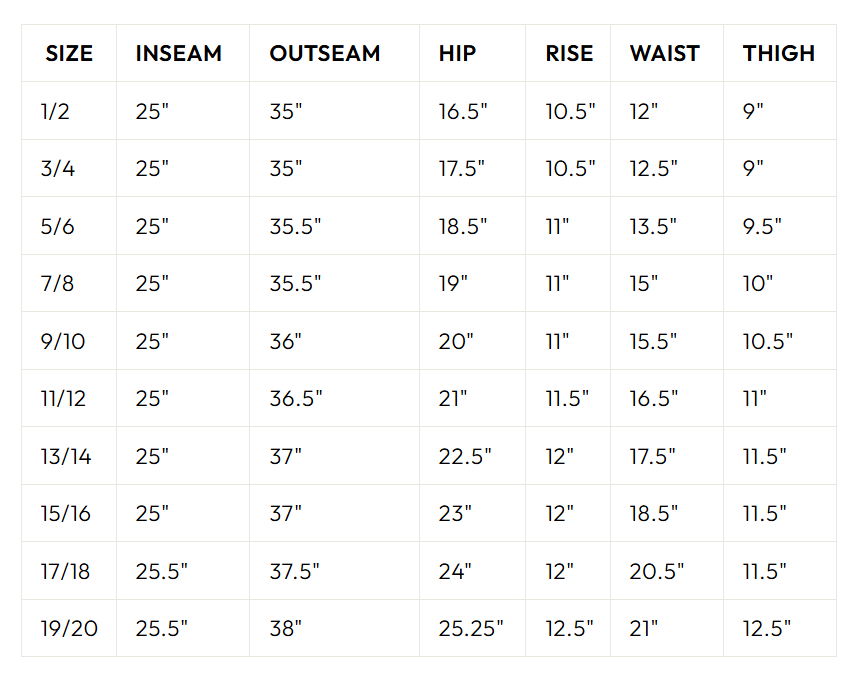Viewport: 855px width, 677px height.
Task: Select the size 1/2 row label
Action: point(56,111)
